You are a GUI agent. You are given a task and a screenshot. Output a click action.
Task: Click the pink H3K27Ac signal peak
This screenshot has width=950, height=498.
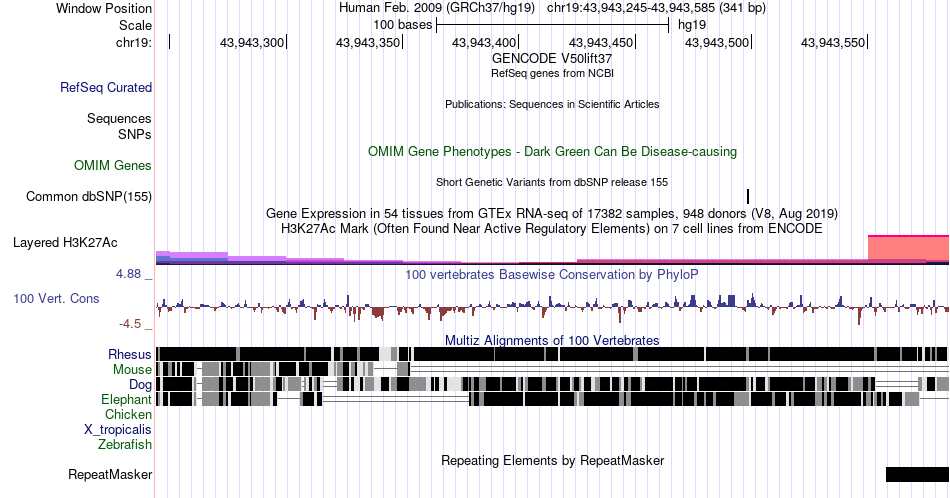coord(908,248)
